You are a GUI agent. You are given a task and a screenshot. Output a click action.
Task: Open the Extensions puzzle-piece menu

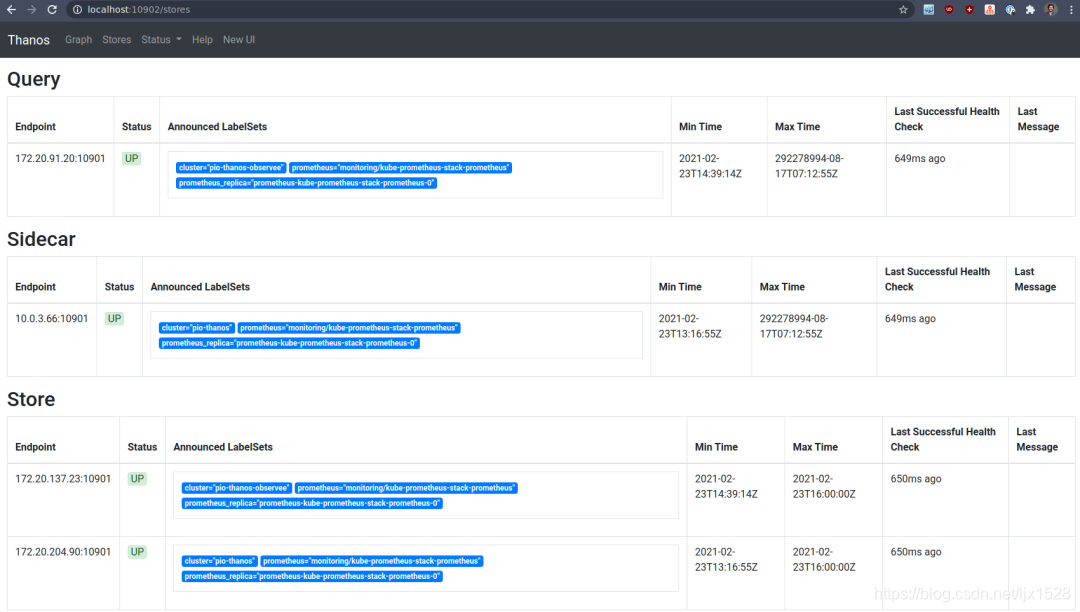(x=1030, y=10)
